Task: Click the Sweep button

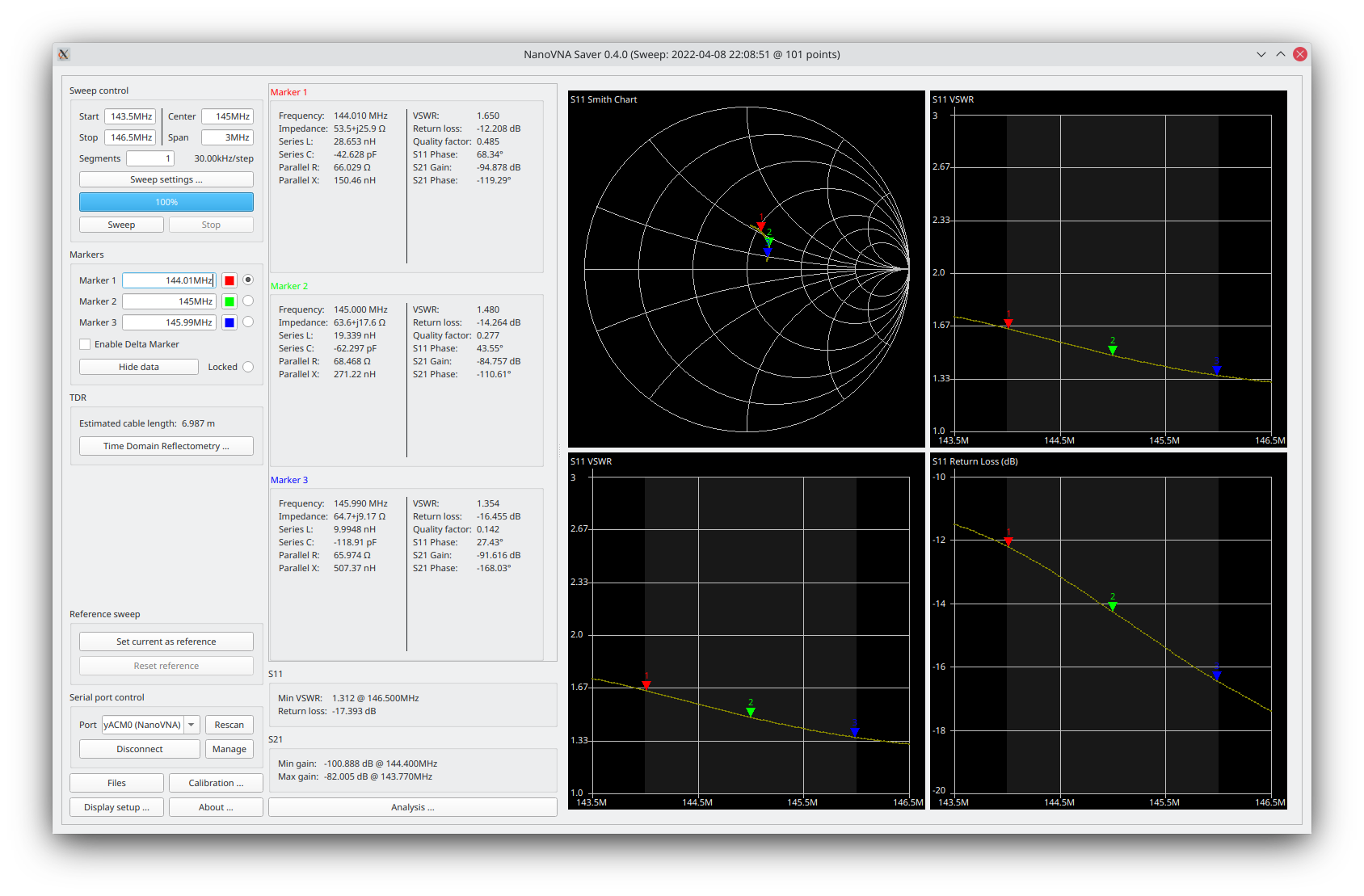Action: coord(121,225)
